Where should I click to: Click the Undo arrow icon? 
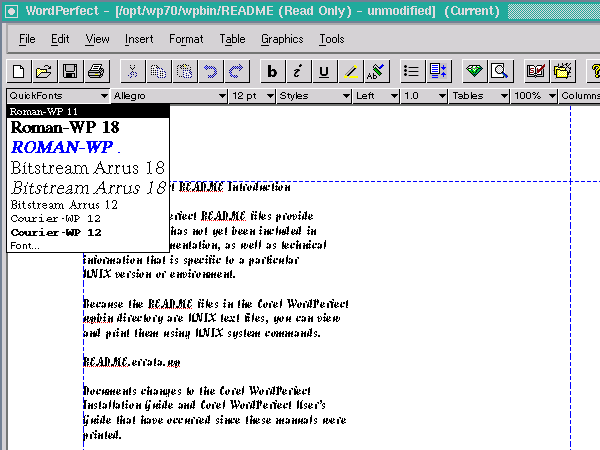tap(211, 71)
